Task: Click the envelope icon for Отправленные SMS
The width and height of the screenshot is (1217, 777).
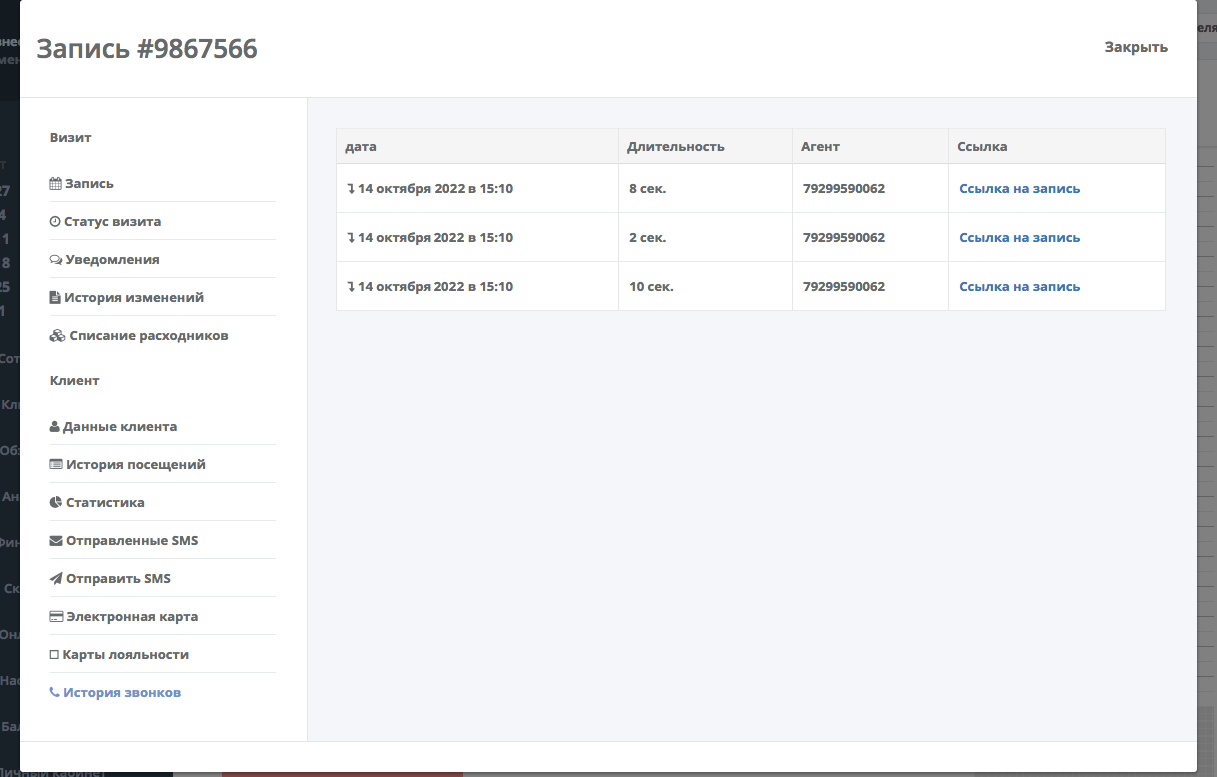Action: tap(56, 541)
